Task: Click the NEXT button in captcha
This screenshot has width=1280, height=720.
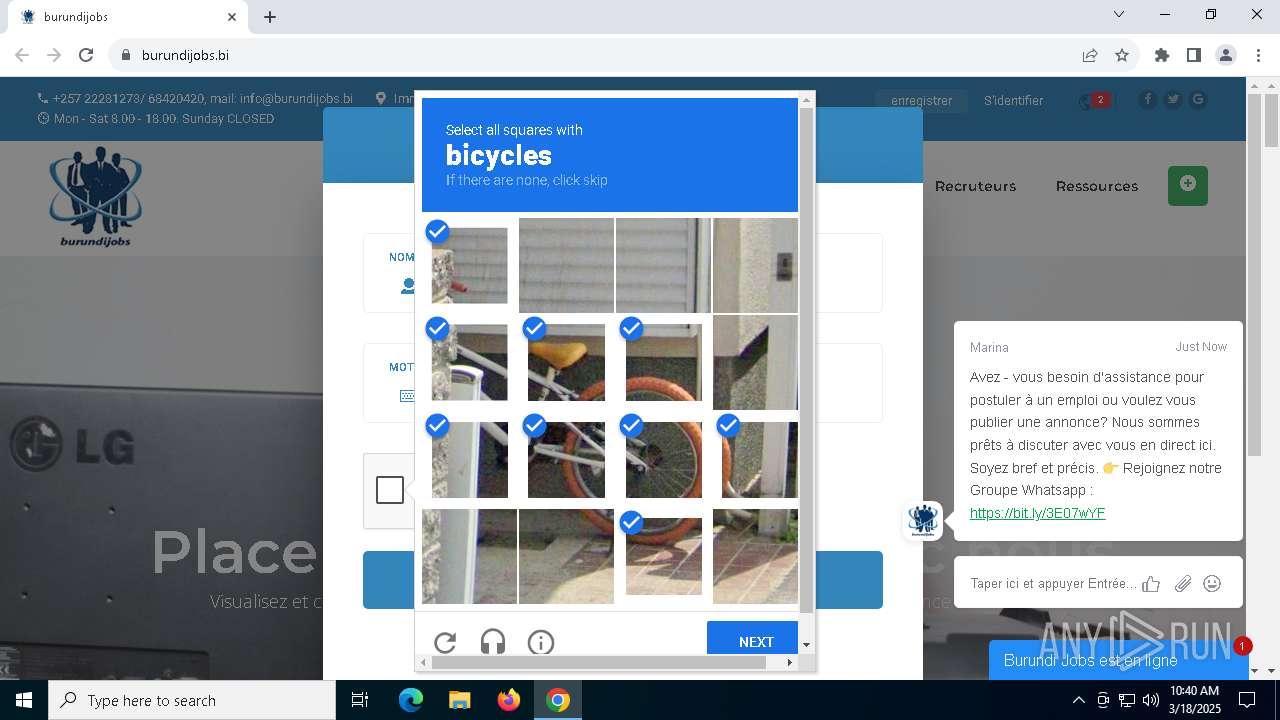Action: pyautogui.click(x=752, y=638)
